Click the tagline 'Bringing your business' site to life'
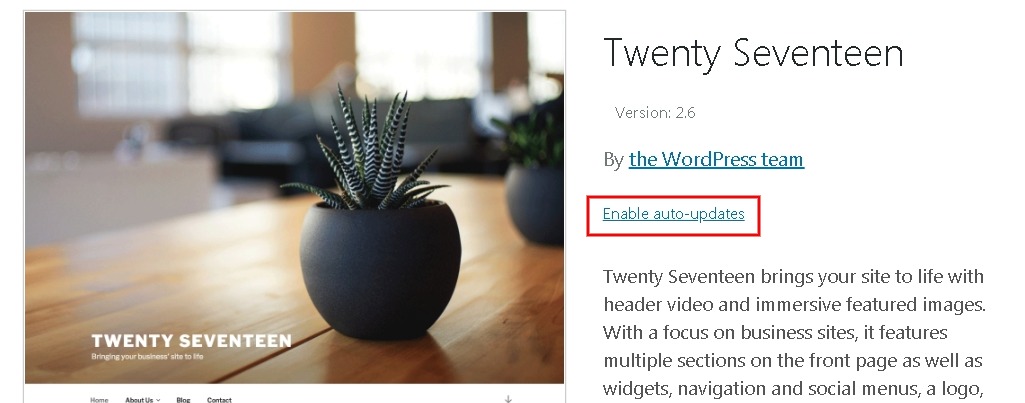This screenshot has height=403, width=1025. click(147, 357)
